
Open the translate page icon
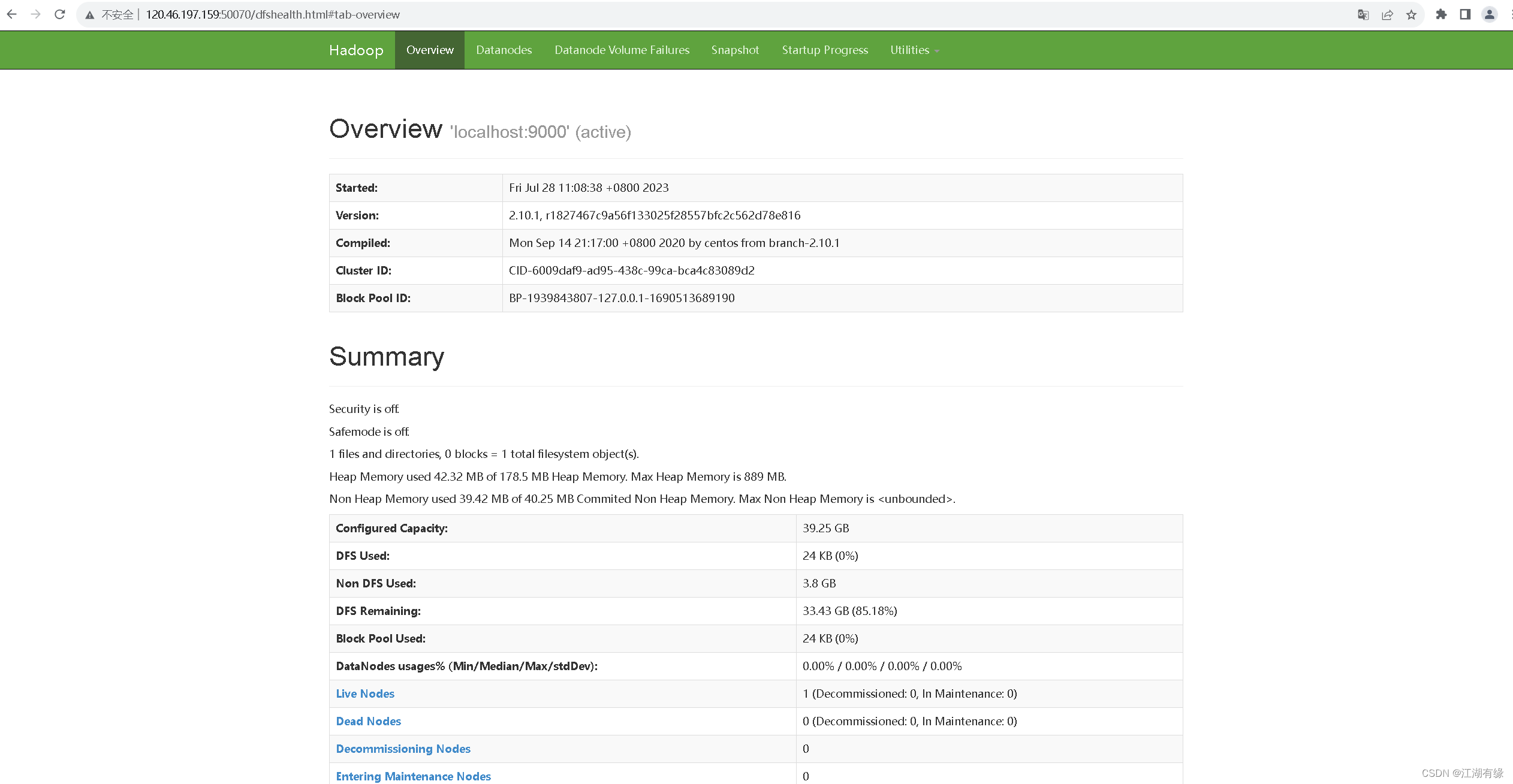(1363, 15)
